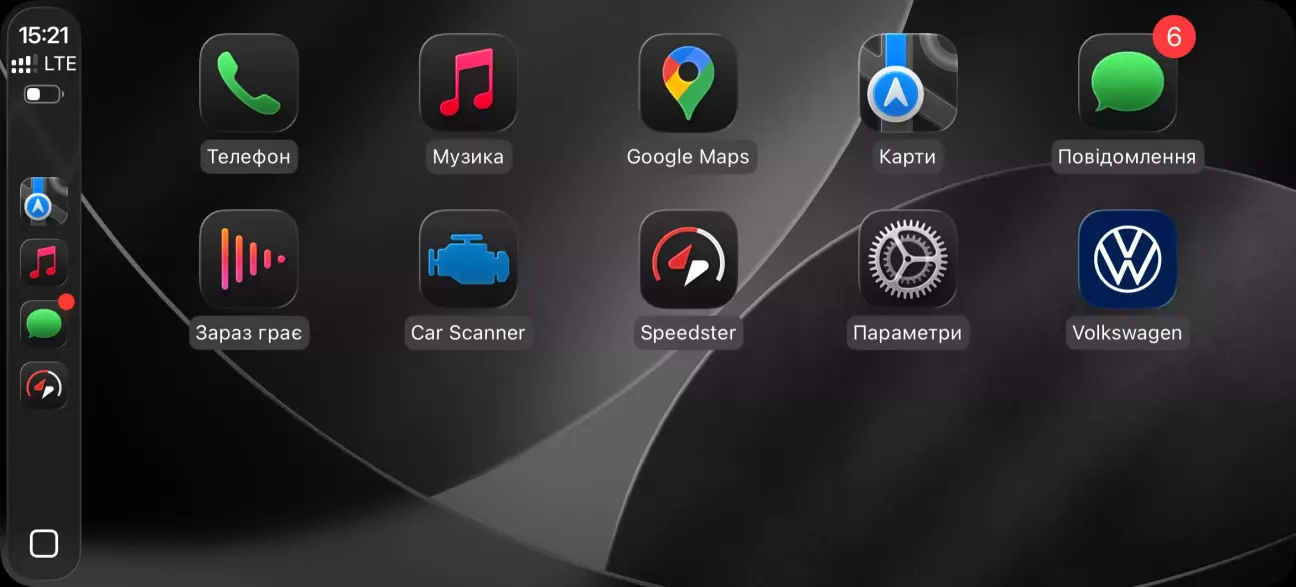Open Apple Maps from the sidebar dock
Screen dimensions: 1296x587
(x=44, y=202)
